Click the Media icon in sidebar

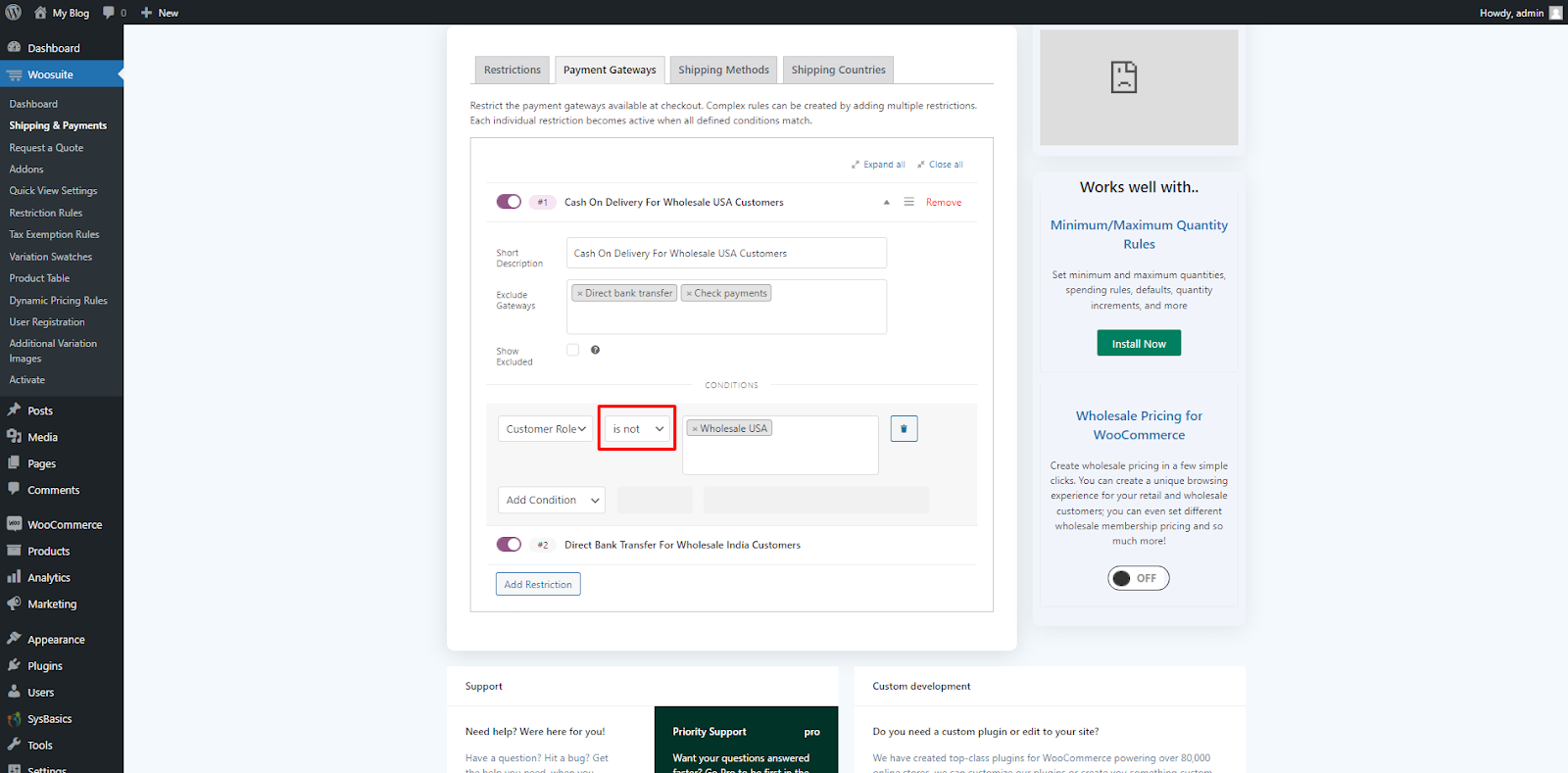(14, 436)
